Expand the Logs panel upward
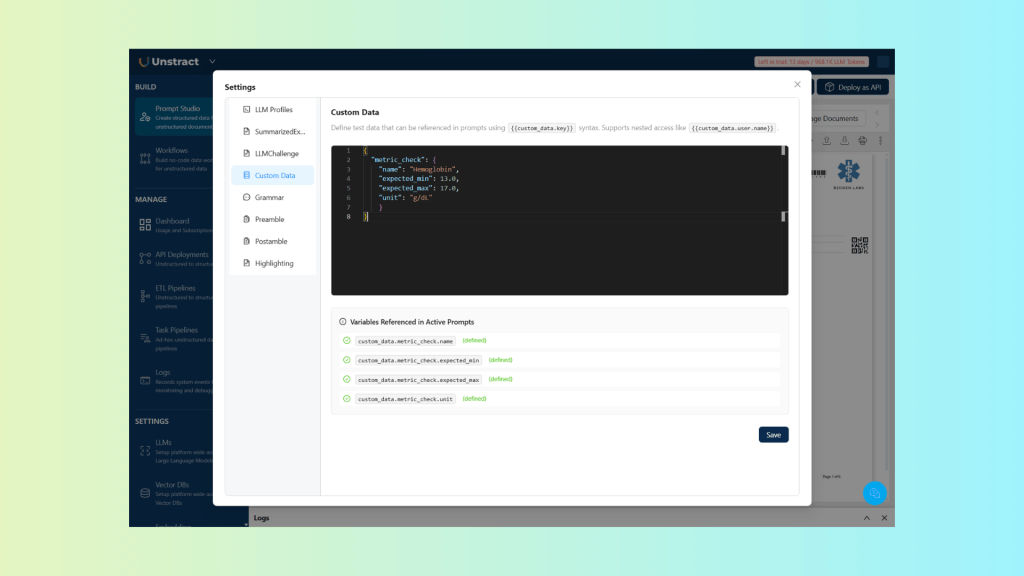Viewport: 1024px width, 576px height. [x=866, y=518]
